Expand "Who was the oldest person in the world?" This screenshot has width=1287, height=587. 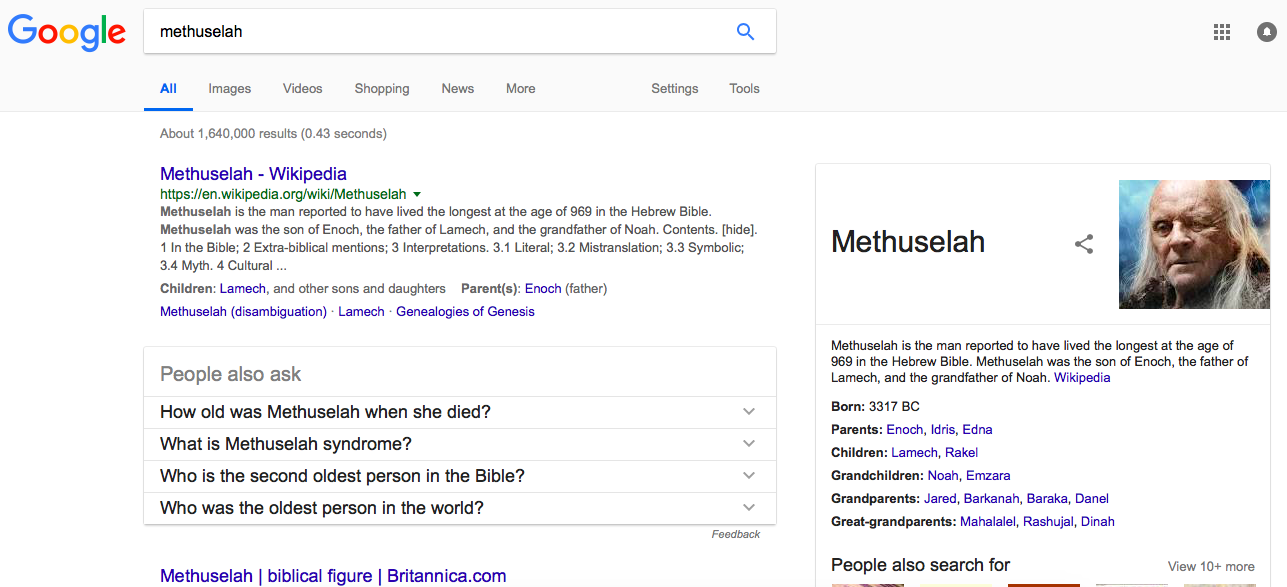coord(749,508)
